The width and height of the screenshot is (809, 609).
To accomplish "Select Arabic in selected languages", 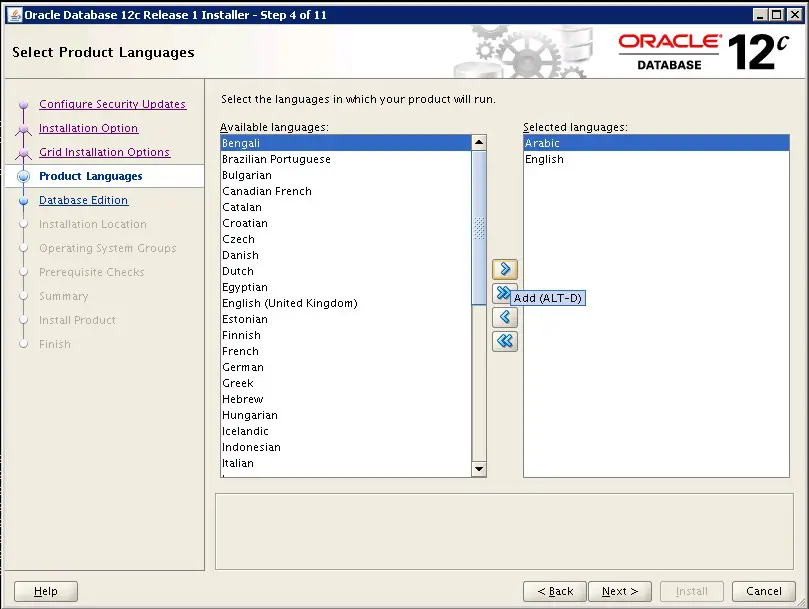I will pos(656,143).
